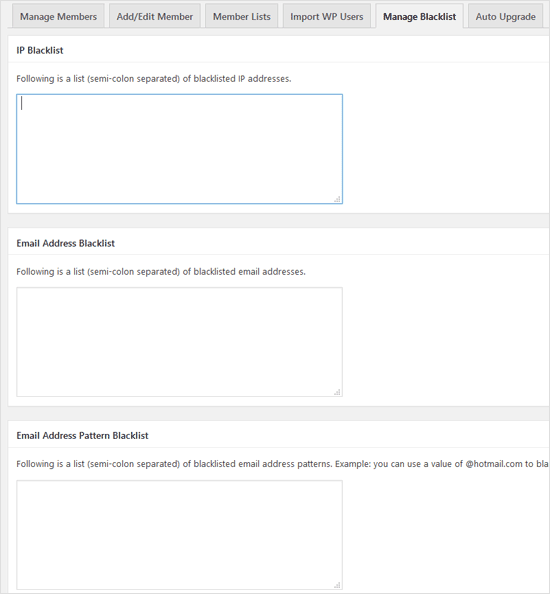Open the Auto Upgrade tab

[x=505, y=16]
